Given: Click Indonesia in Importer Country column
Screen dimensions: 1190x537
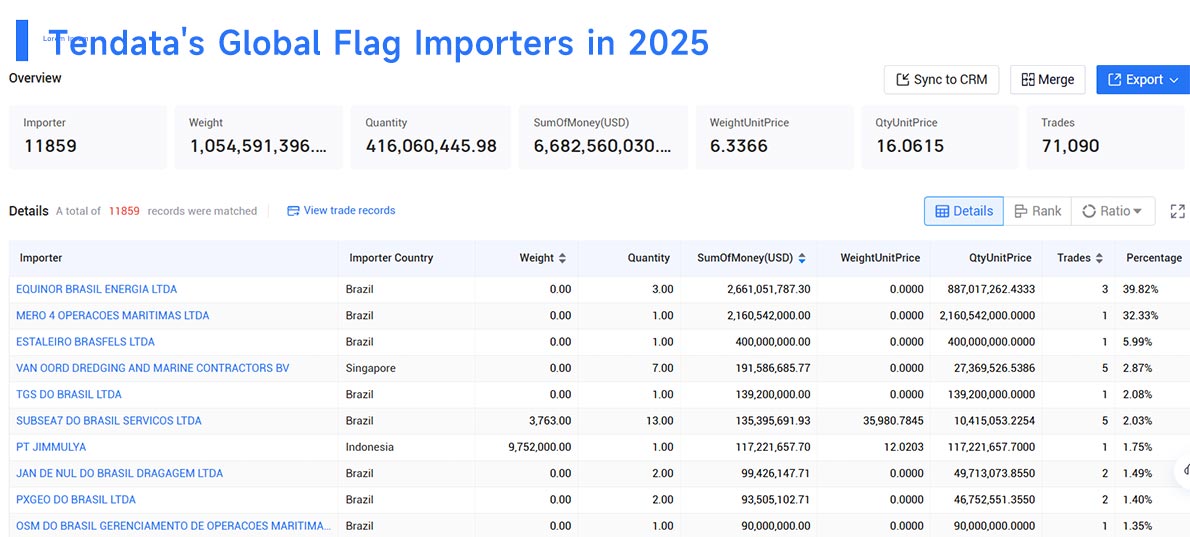Looking at the screenshot, I should pos(370,447).
